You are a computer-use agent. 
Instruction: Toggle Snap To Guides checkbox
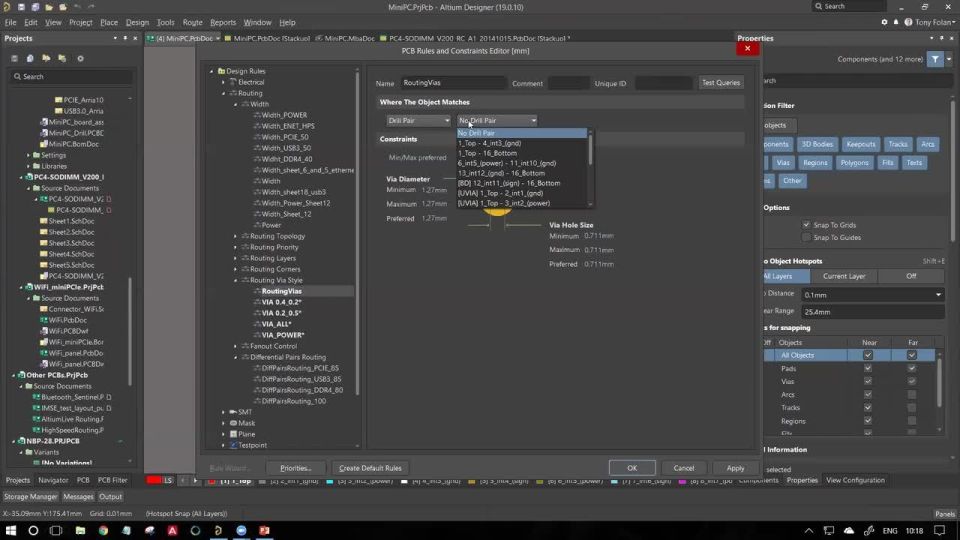[x=806, y=238]
